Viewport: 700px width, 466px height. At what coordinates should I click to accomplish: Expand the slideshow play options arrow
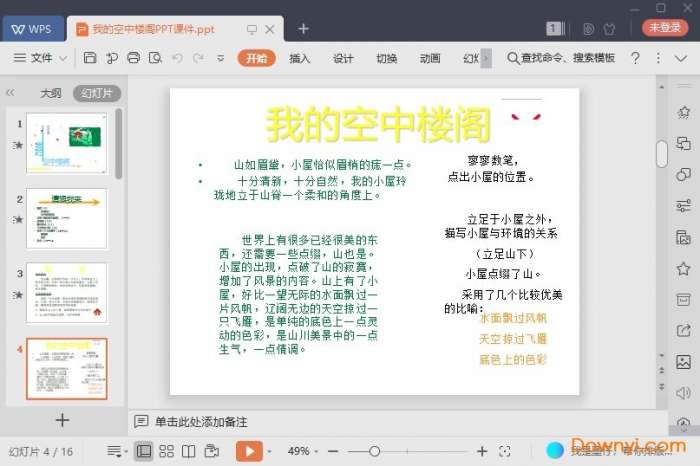tap(269, 452)
